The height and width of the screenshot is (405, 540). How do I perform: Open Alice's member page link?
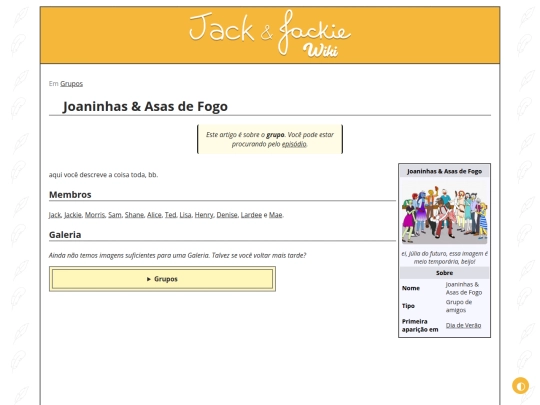(x=154, y=215)
